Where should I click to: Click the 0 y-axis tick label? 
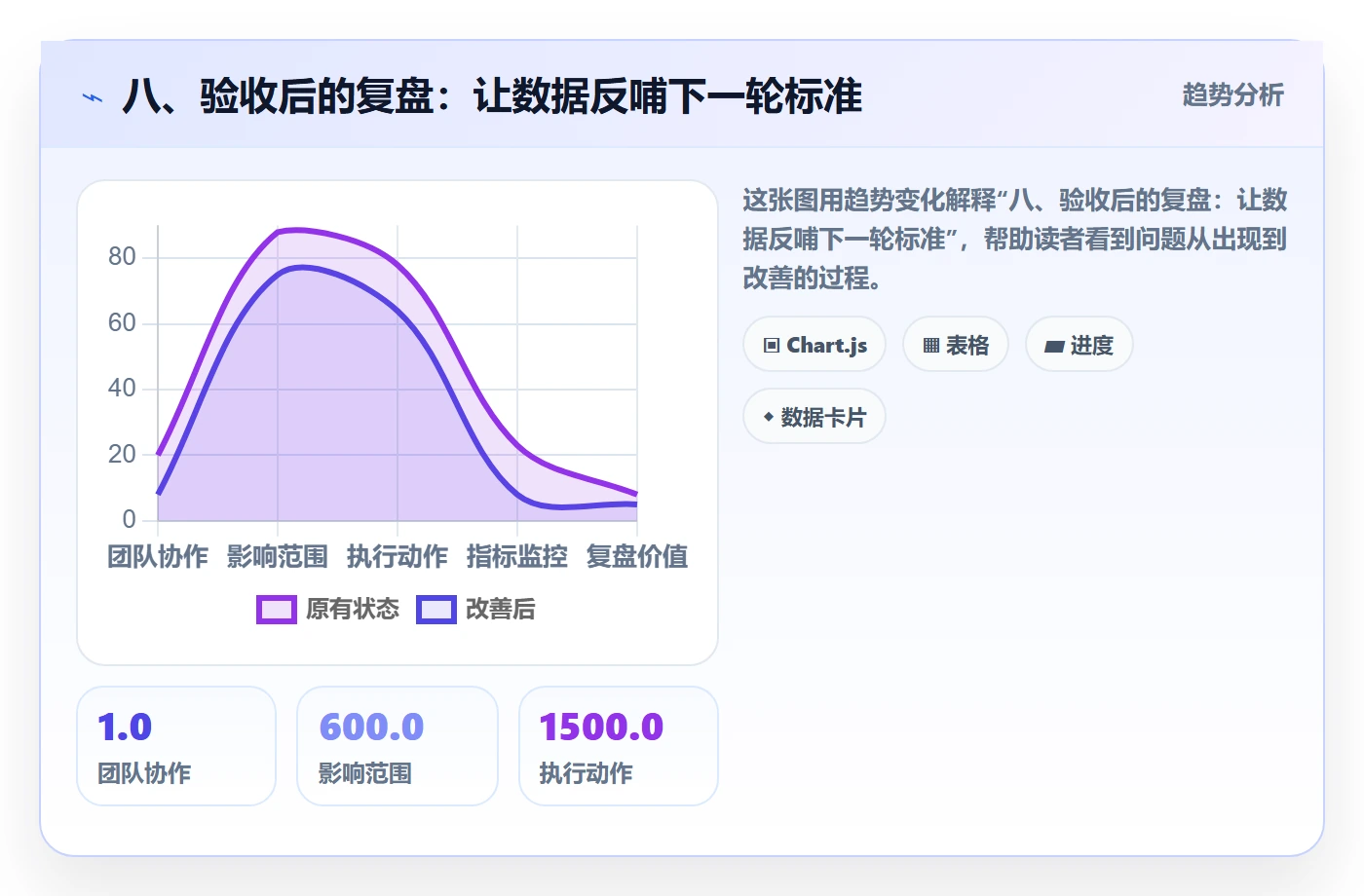point(129,519)
